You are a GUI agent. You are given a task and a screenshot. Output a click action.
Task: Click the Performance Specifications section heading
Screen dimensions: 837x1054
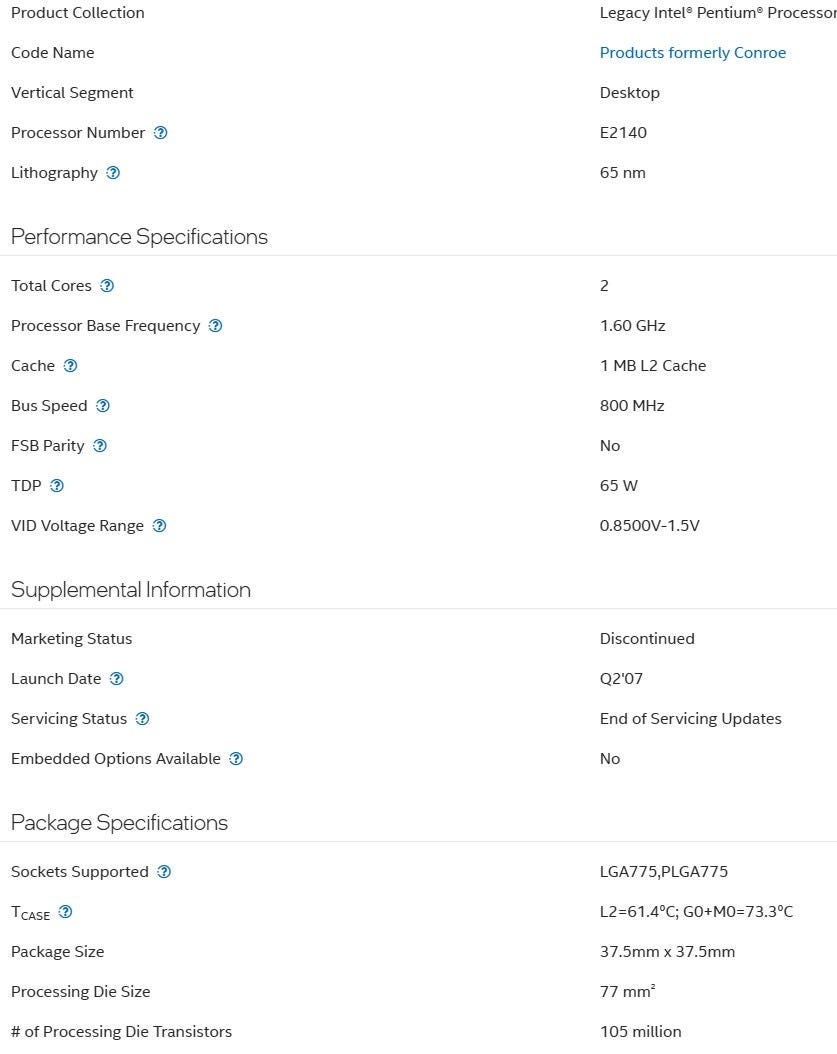tap(139, 237)
